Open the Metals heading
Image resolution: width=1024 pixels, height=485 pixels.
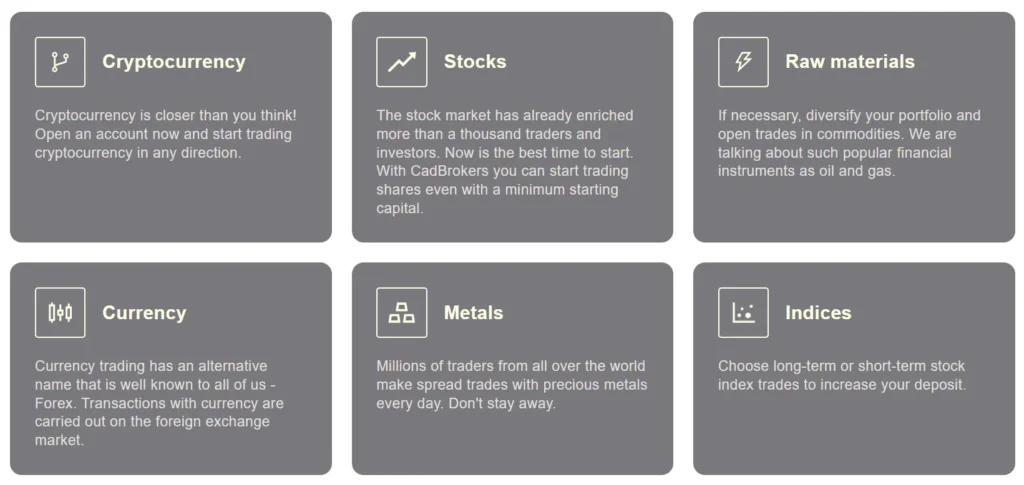point(473,313)
